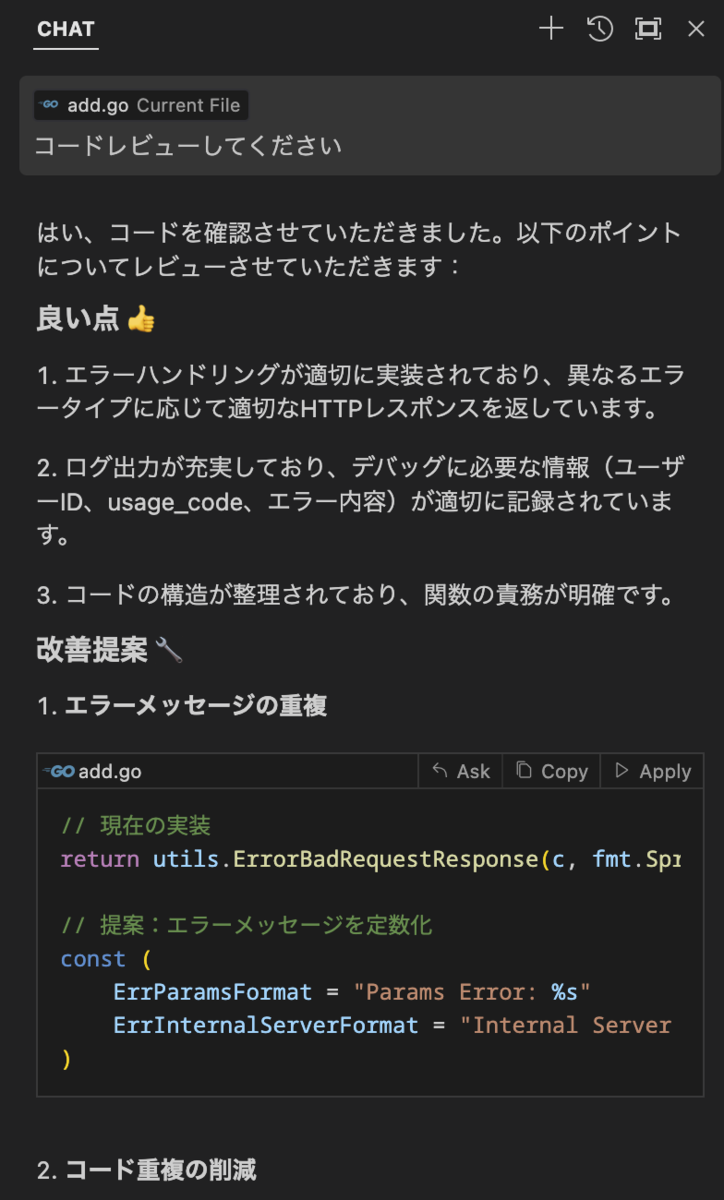Open chat history clock icon
This screenshot has width=724, height=1200.
point(600,29)
